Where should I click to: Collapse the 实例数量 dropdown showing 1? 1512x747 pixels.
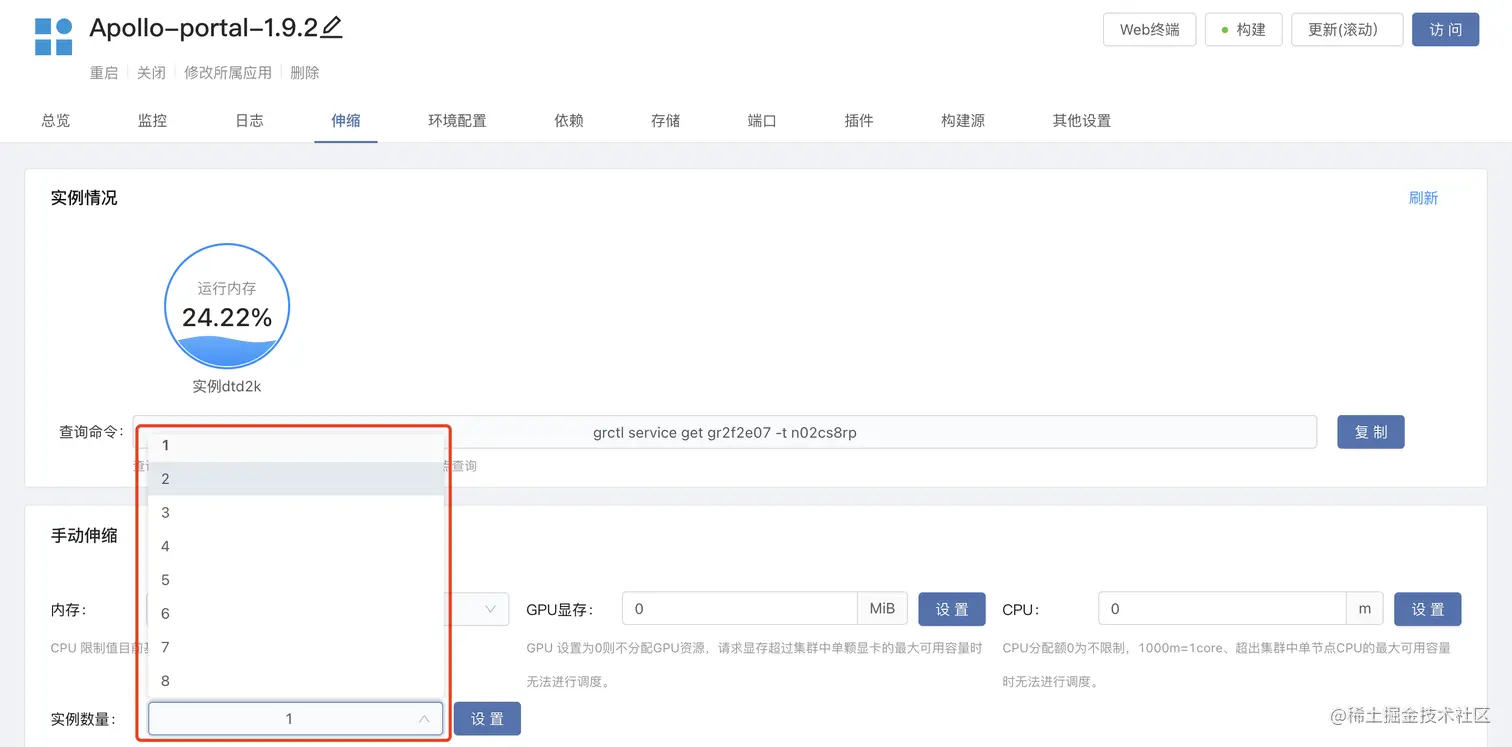coord(296,719)
